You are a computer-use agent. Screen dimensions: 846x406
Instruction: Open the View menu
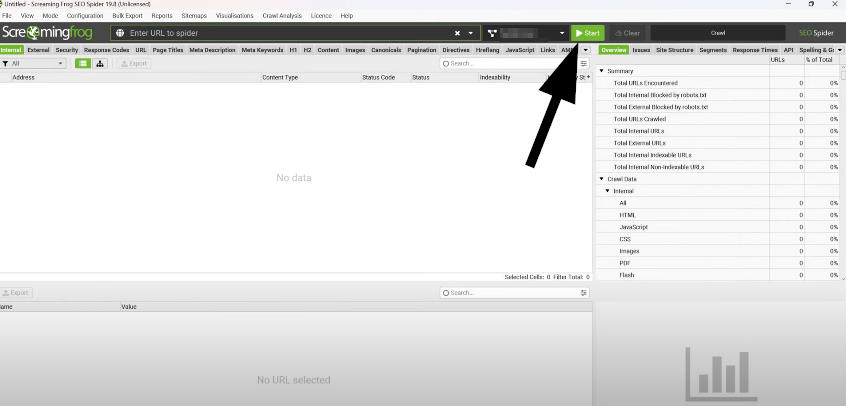tap(27, 16)
